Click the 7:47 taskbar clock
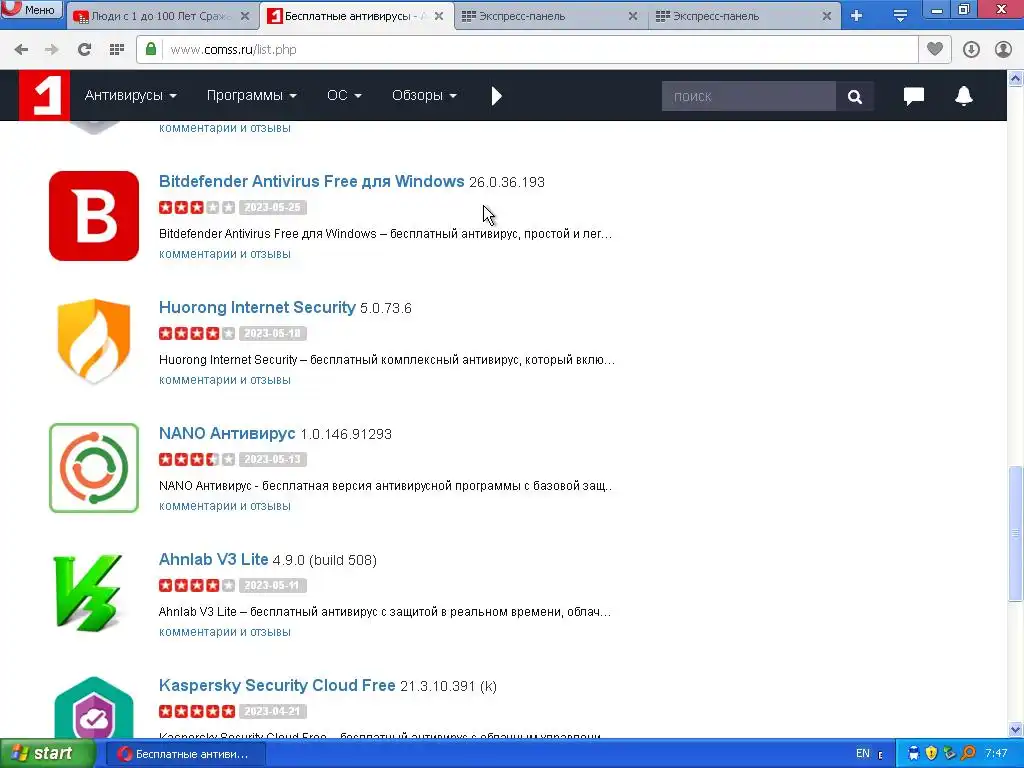Viewport: 1024px width, 768px height. point(996,754)
